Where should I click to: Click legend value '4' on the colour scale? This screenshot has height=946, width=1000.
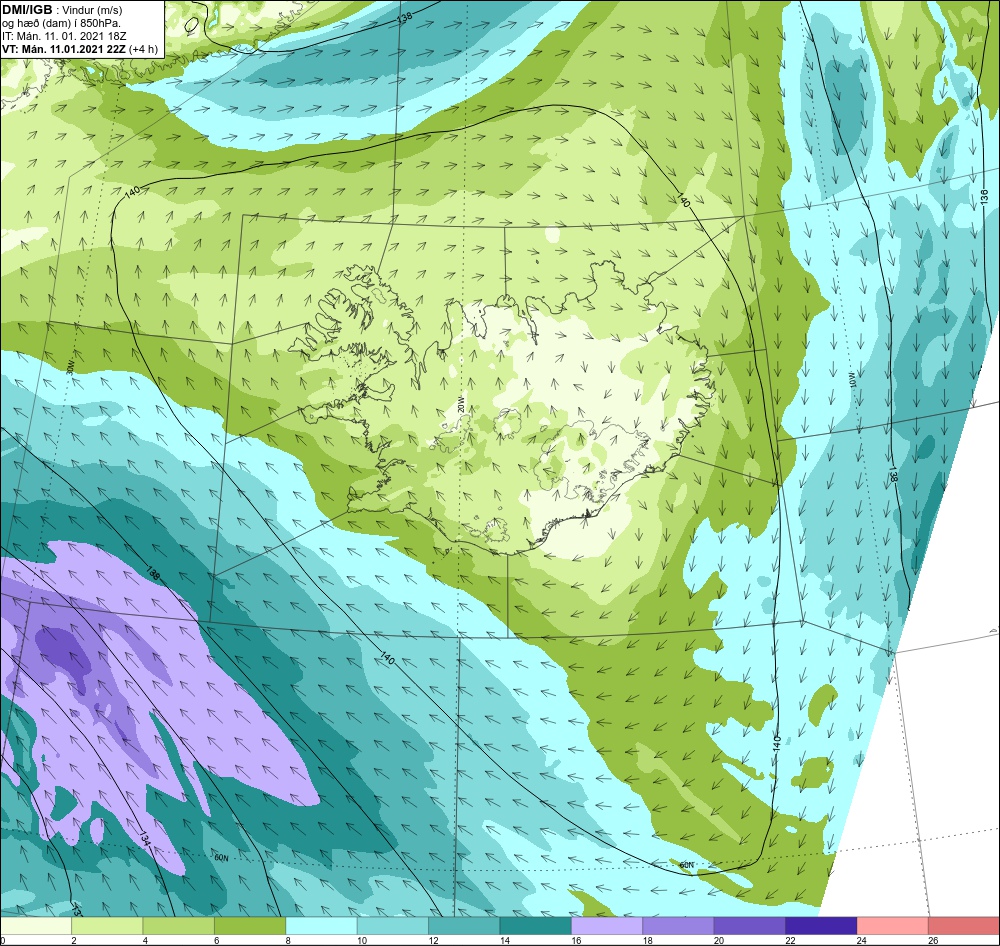[145, 940]
